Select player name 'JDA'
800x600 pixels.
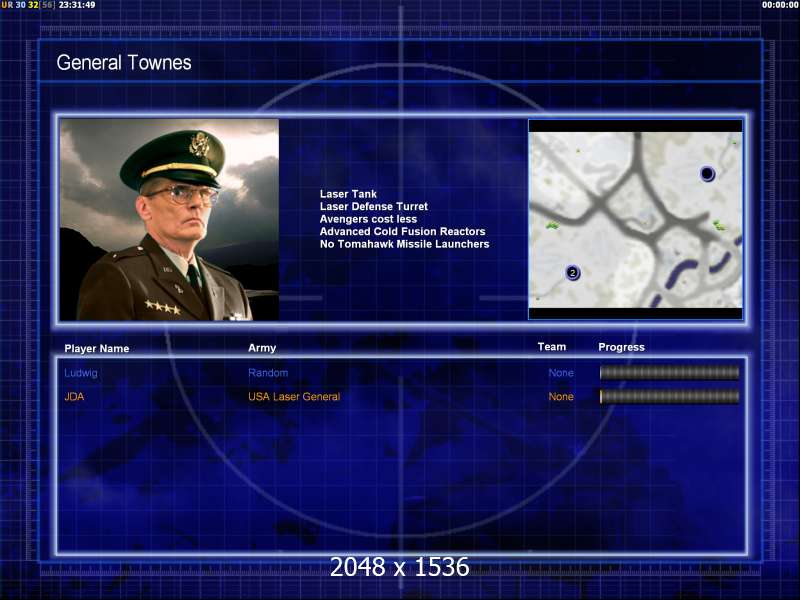pyautogui.click(x=74, y=396)
